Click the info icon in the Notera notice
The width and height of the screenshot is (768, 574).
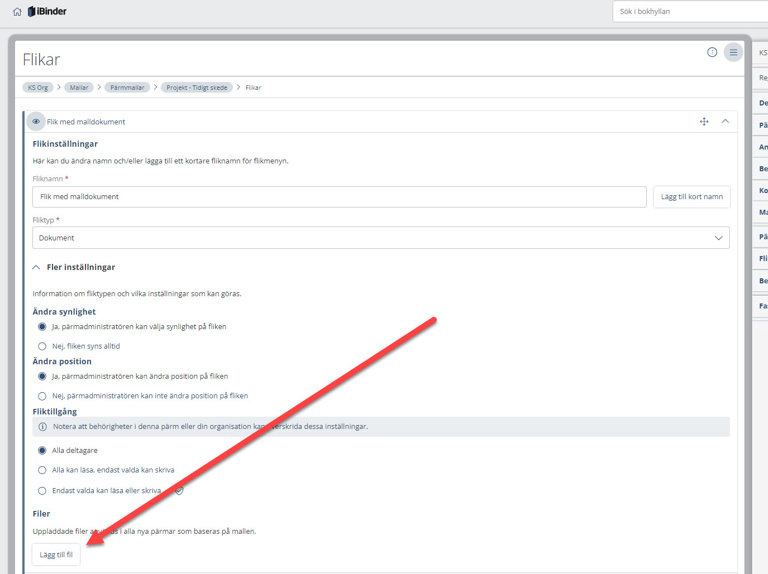pyautogui.click(x=42, y=426)
